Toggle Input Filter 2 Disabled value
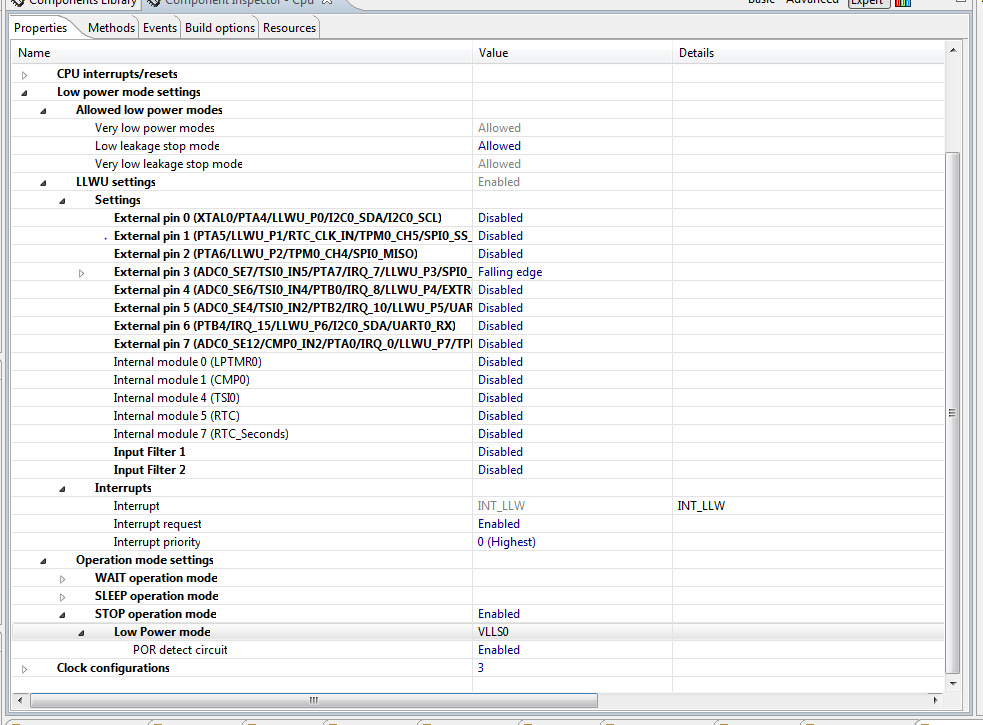 (x=500, y=470)
